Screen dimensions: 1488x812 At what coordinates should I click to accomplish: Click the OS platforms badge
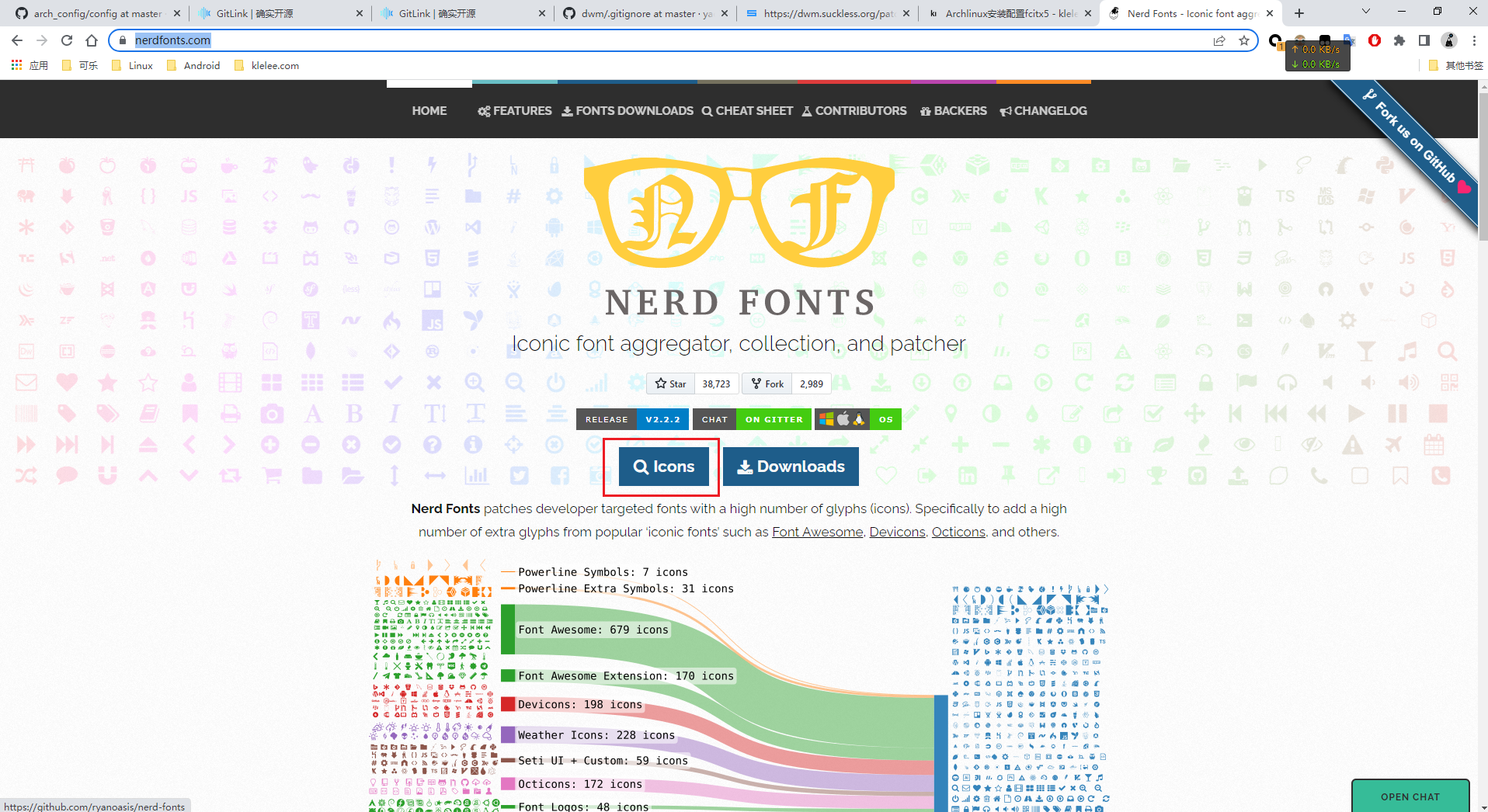[858, 419]
